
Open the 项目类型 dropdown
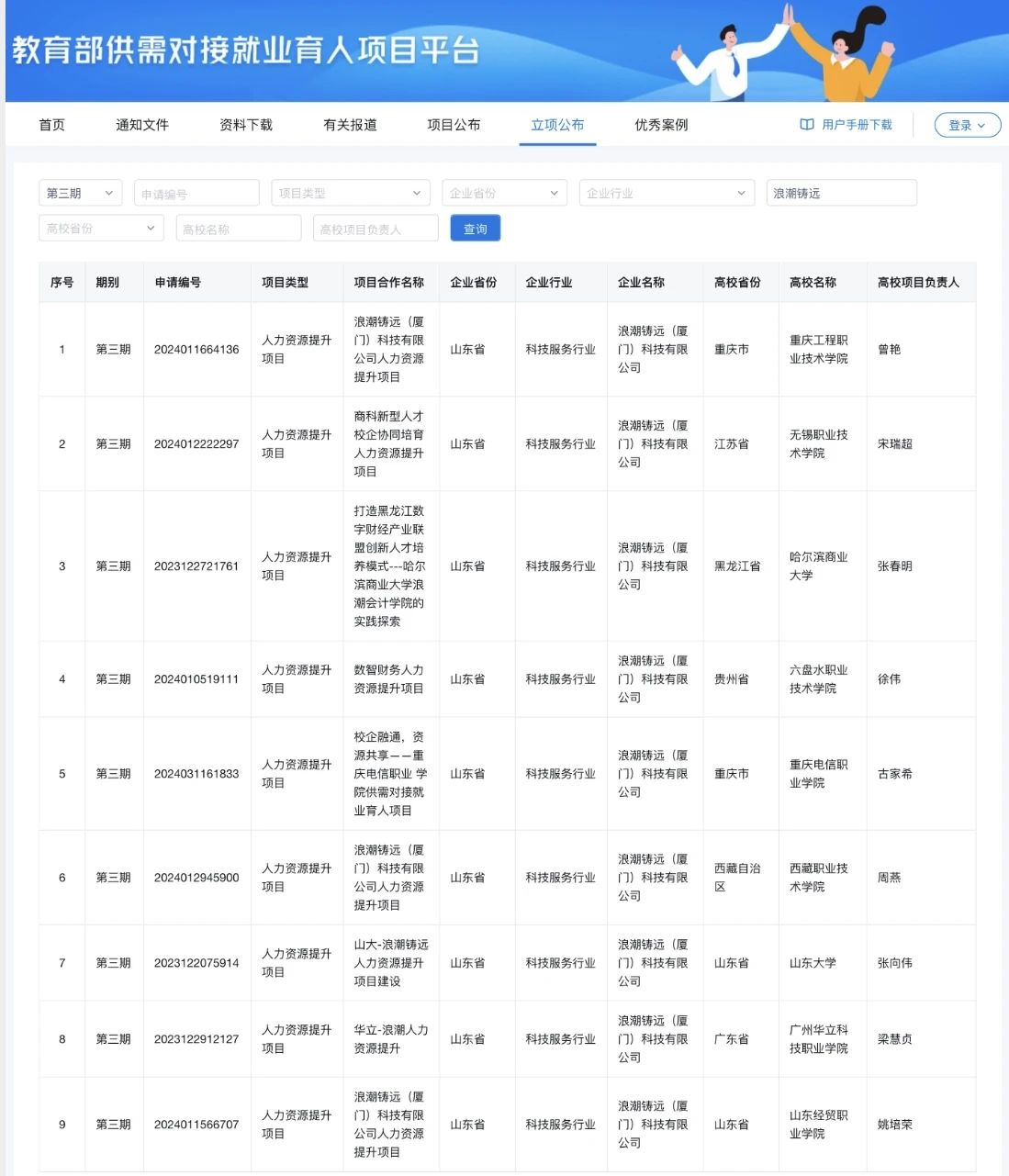click(x=350, y=193)
